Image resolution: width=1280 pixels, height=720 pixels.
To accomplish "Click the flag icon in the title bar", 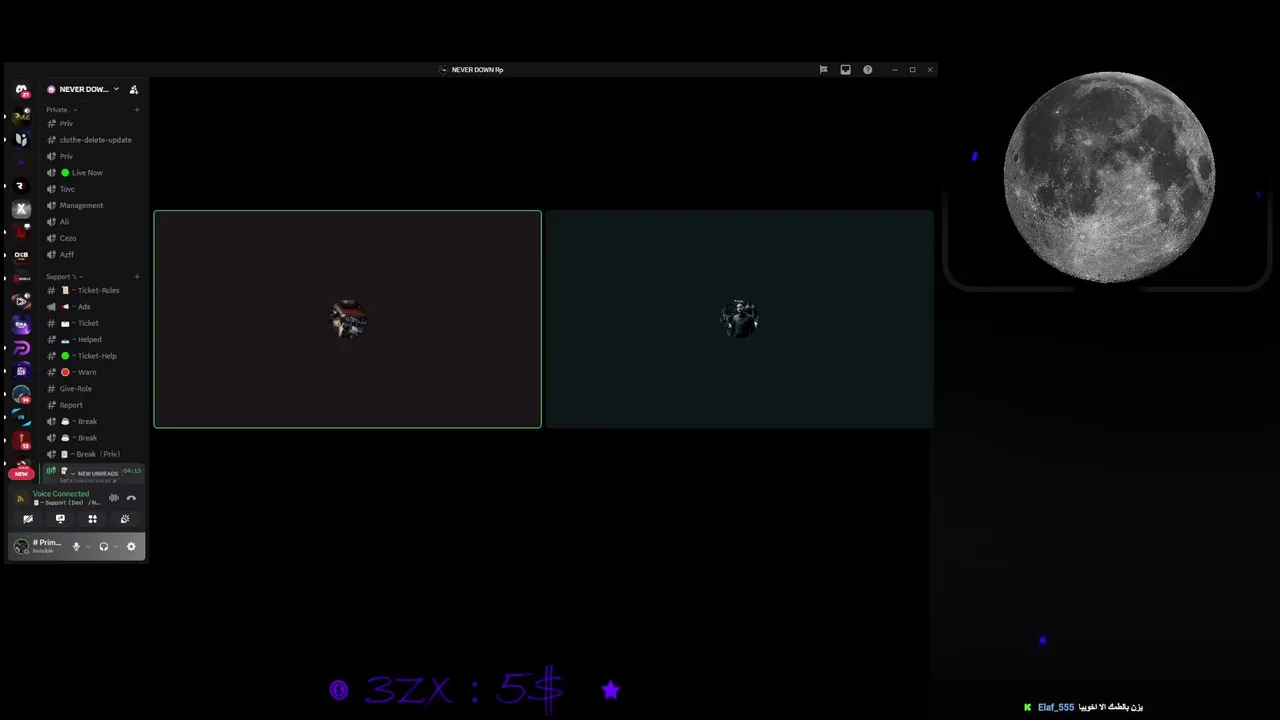I will coord(823,70).
